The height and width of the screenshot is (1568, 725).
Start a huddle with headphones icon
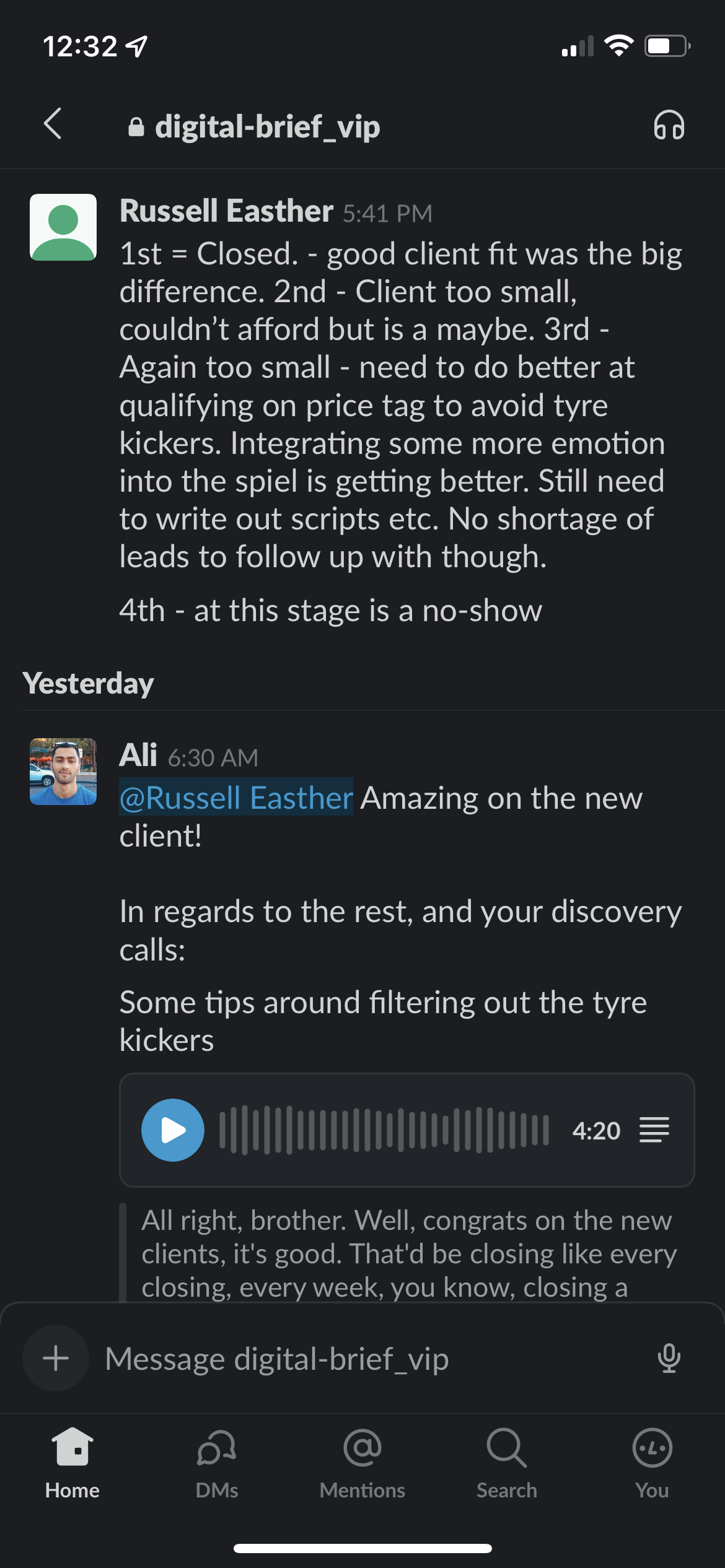669,125
